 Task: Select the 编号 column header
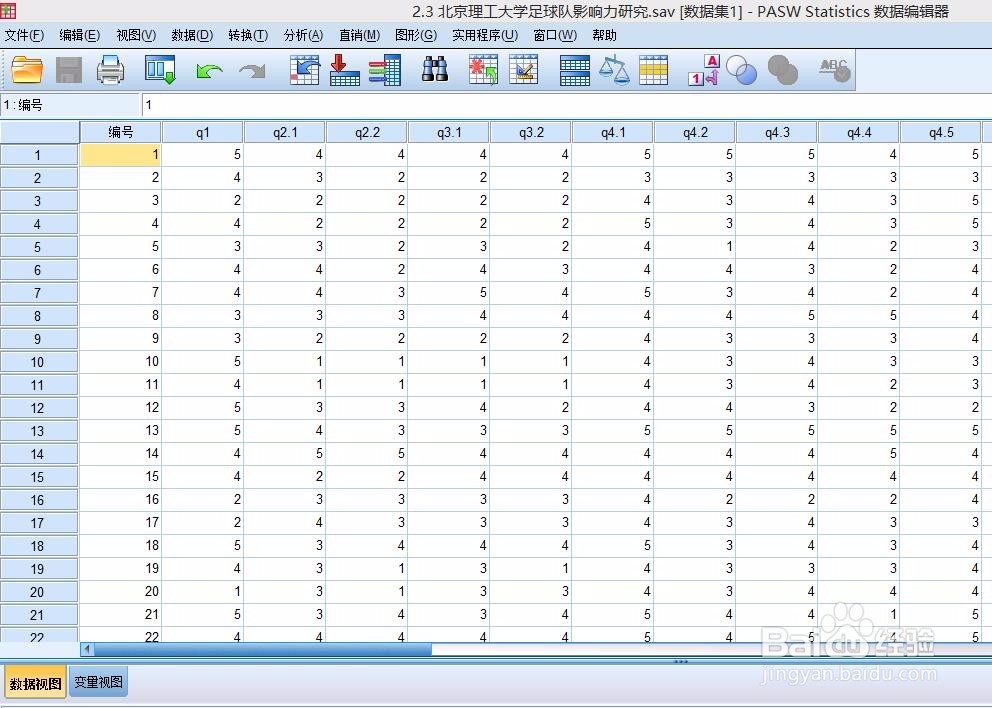coord(120,132)
